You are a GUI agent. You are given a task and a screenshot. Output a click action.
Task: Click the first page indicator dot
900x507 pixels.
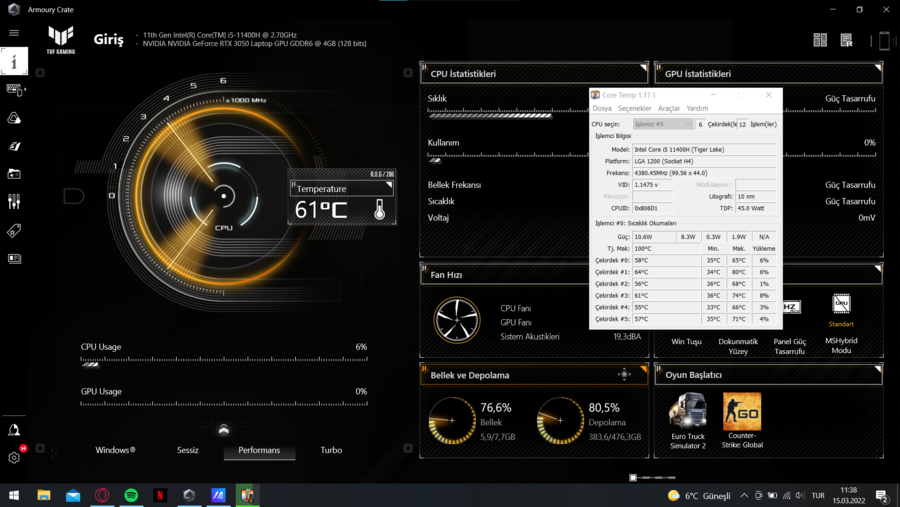point(633,478)
